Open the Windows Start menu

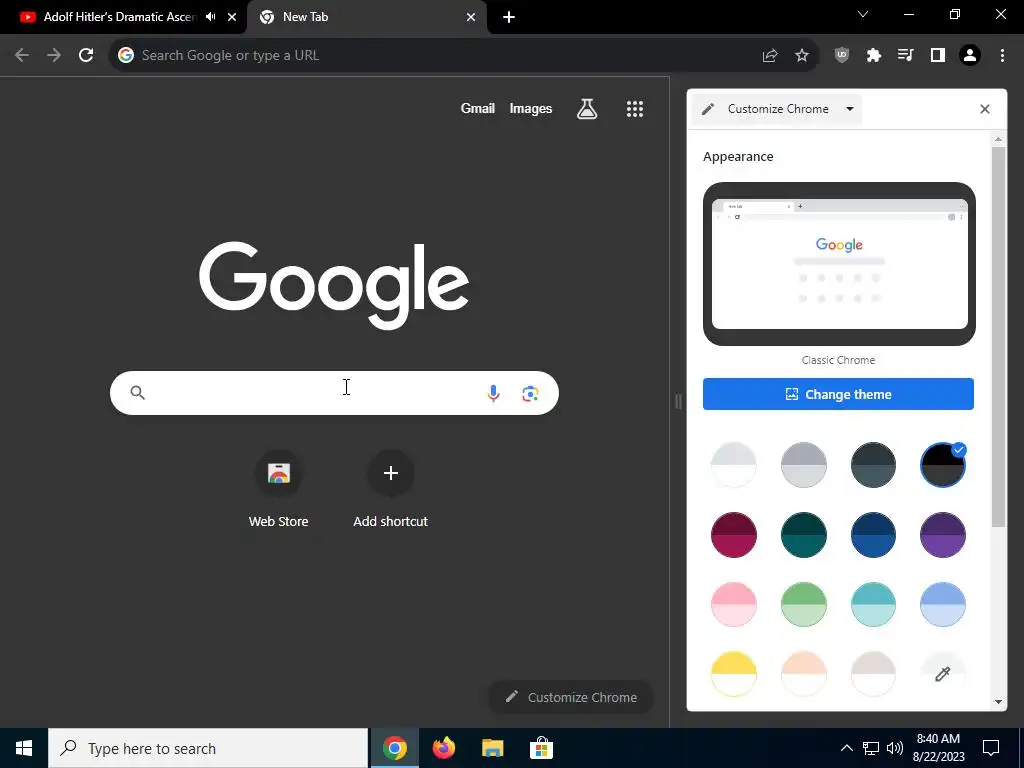point(24,748)
